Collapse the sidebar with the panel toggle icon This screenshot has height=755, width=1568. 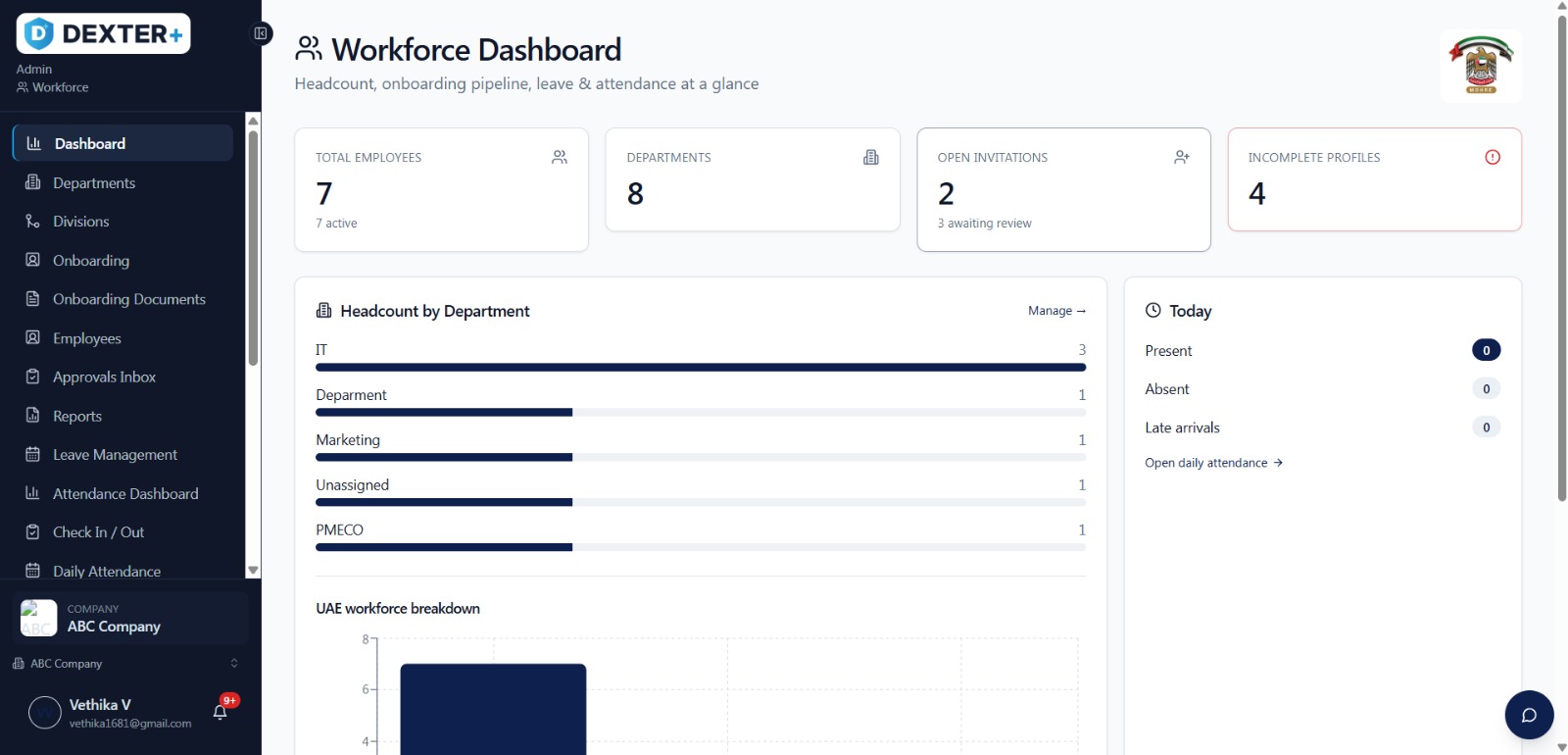point(261,33)
